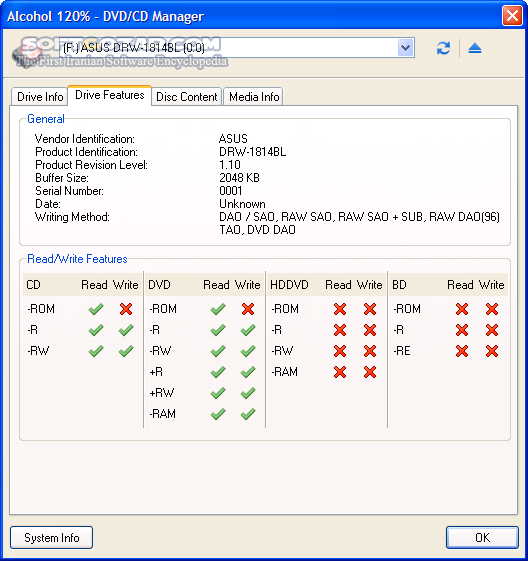Click the HDDVD-RAM read red cross icon
The image size is (528, 561).
340,372
